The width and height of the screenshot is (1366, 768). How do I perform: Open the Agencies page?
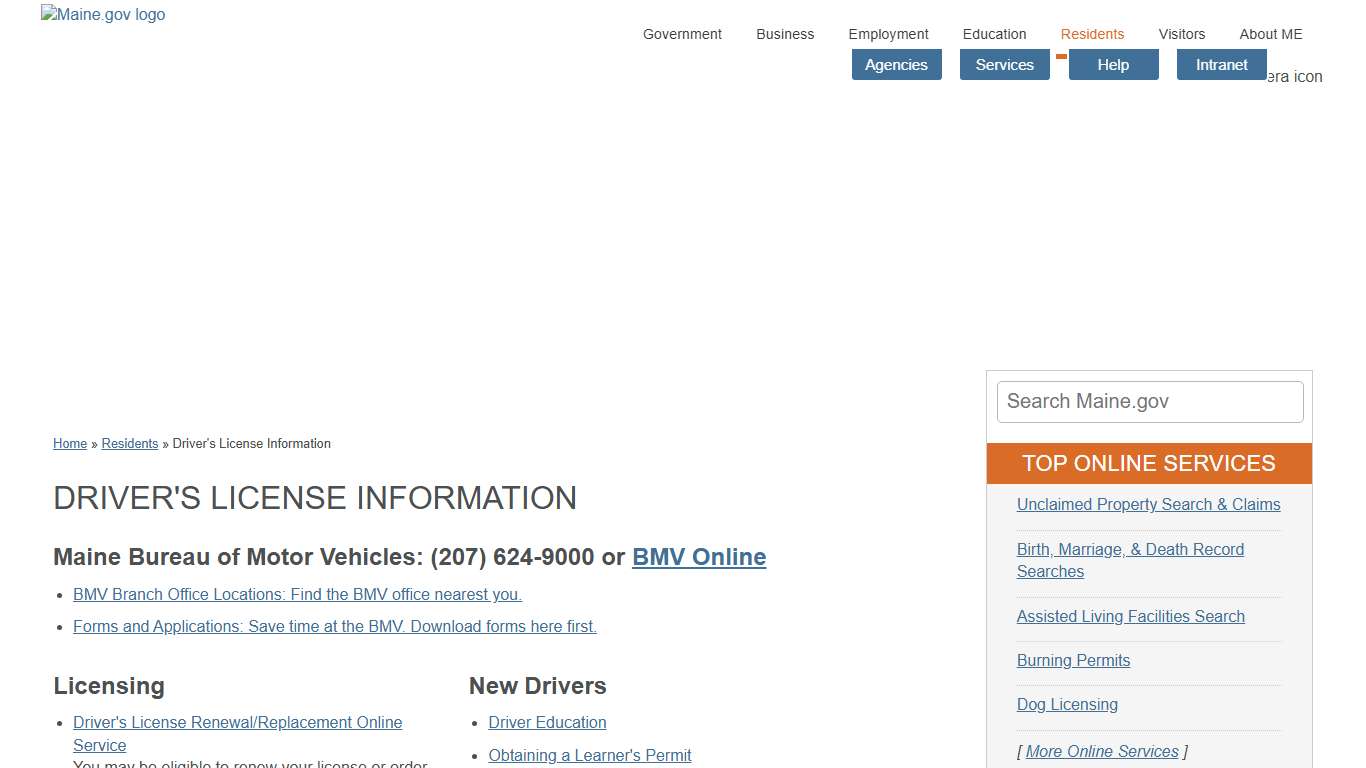coord(896,64)
